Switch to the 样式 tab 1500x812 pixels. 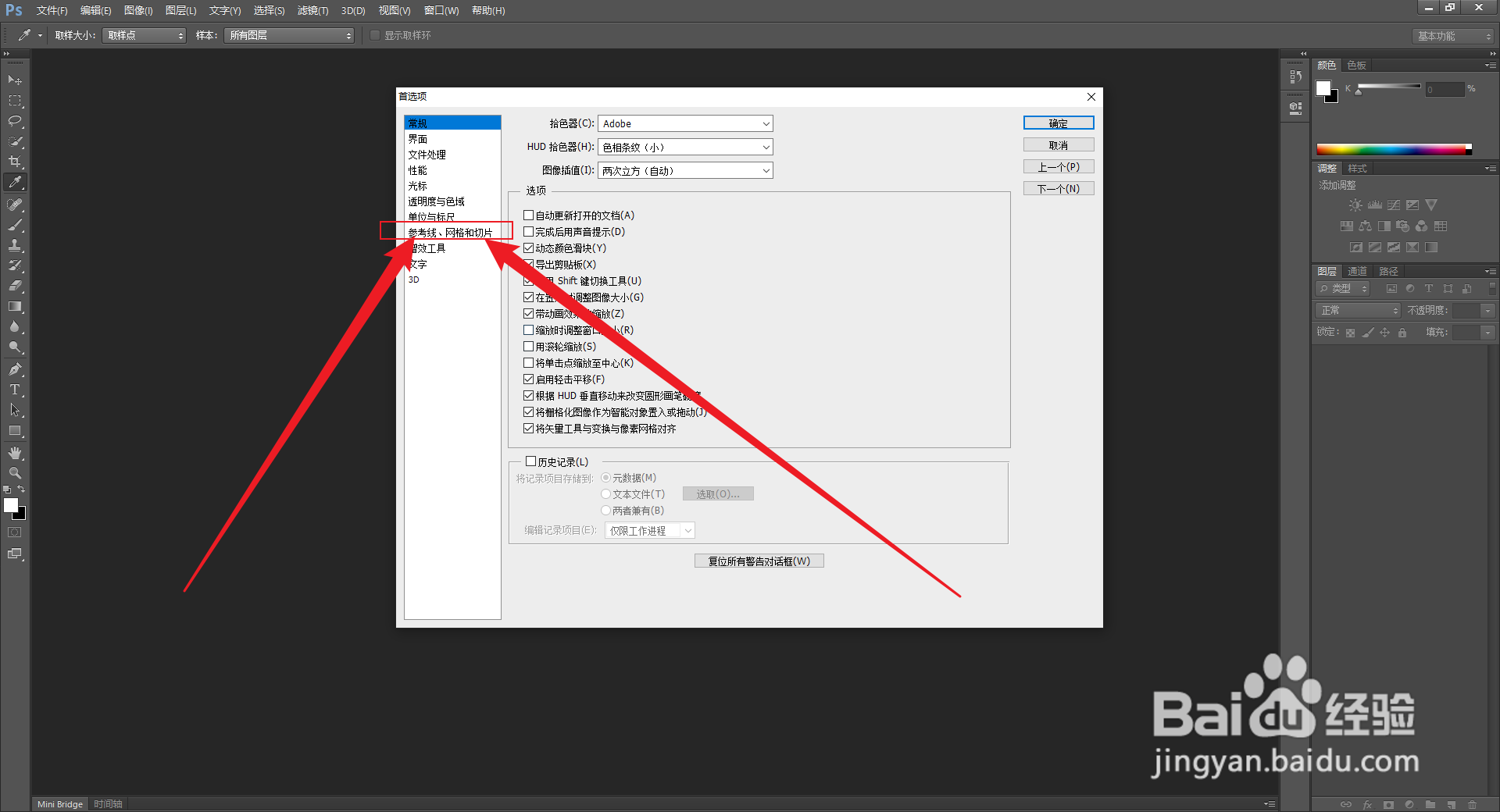[1358, 169]
